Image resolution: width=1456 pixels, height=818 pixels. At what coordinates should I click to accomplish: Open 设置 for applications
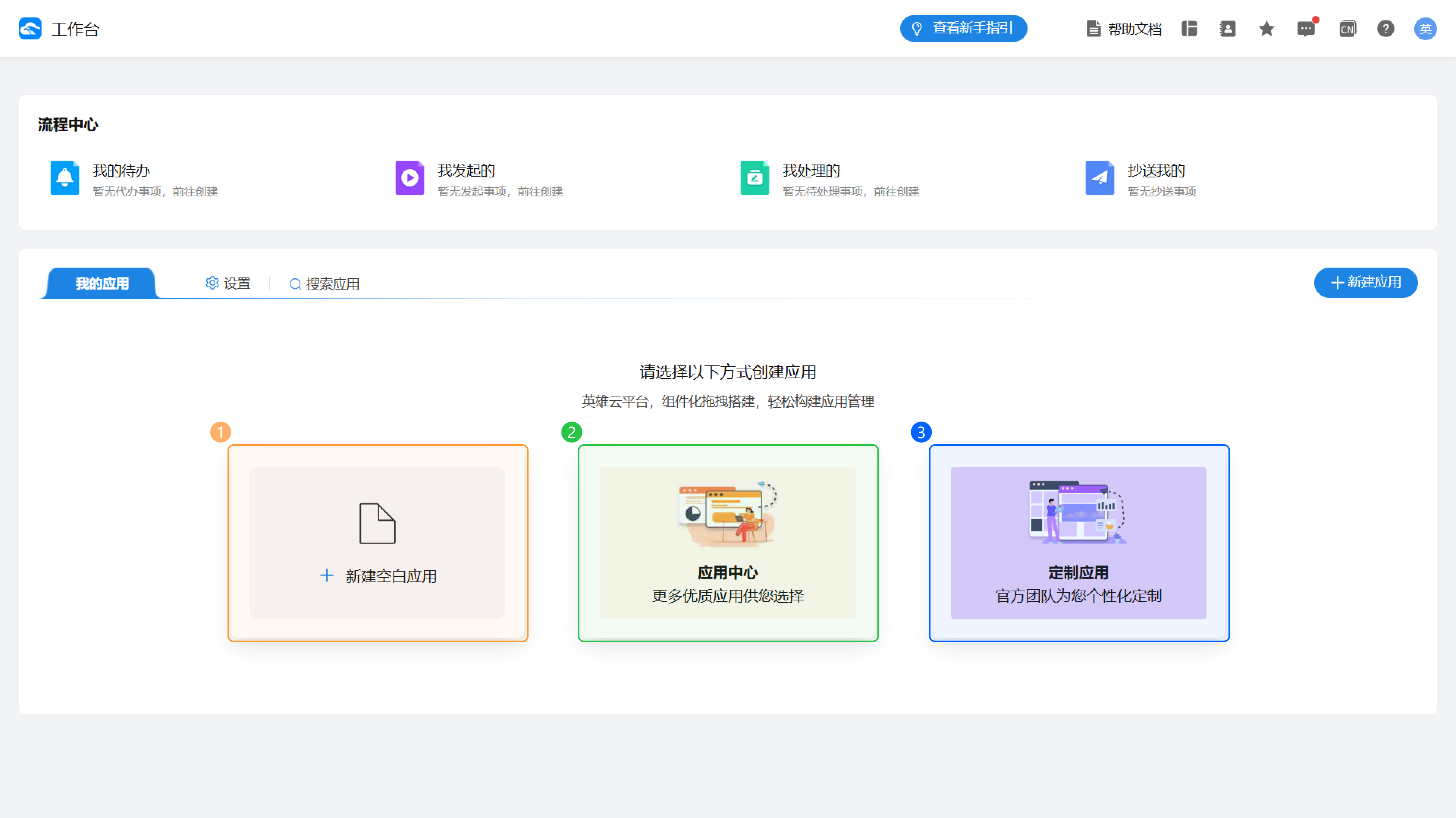(x=228, y=283)
